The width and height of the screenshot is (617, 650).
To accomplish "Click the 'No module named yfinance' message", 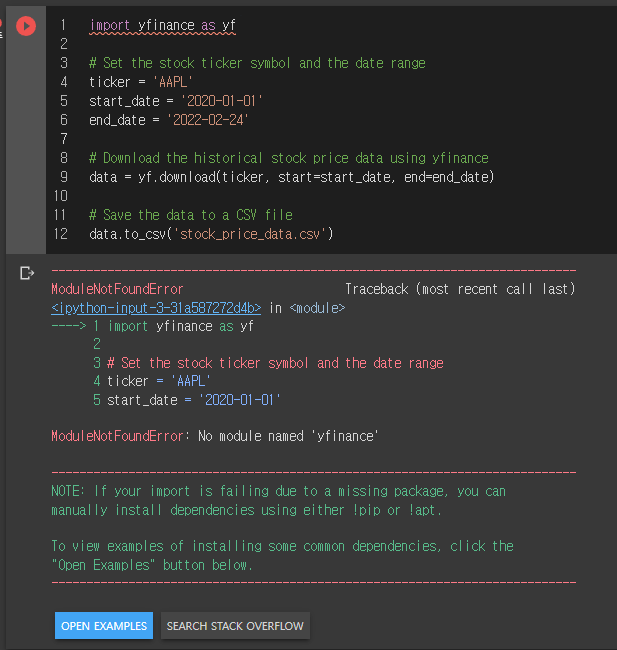I will click(288, 436).
